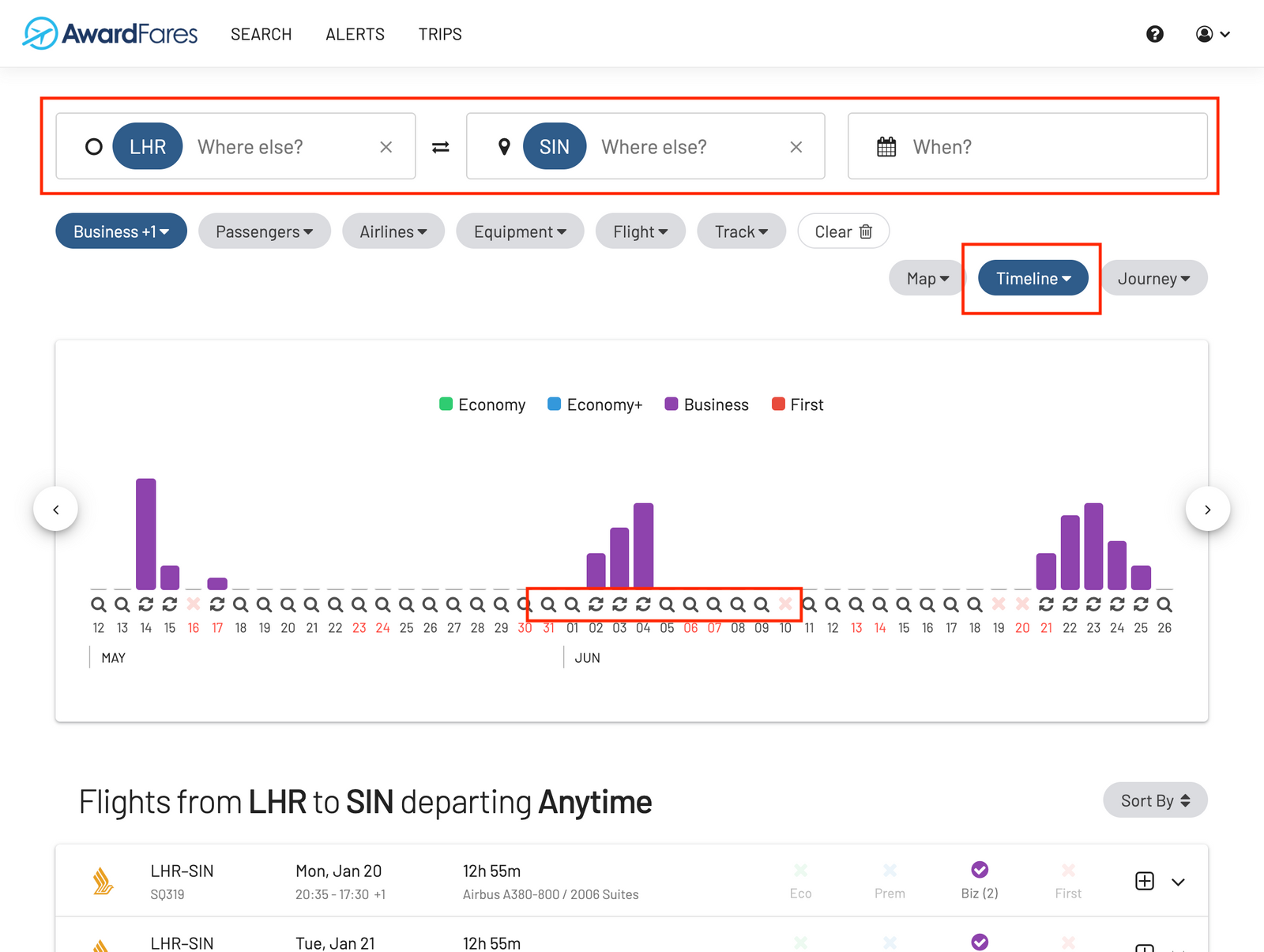Clear the SIN destination field
1264x952 pixels.
point(796,147)
